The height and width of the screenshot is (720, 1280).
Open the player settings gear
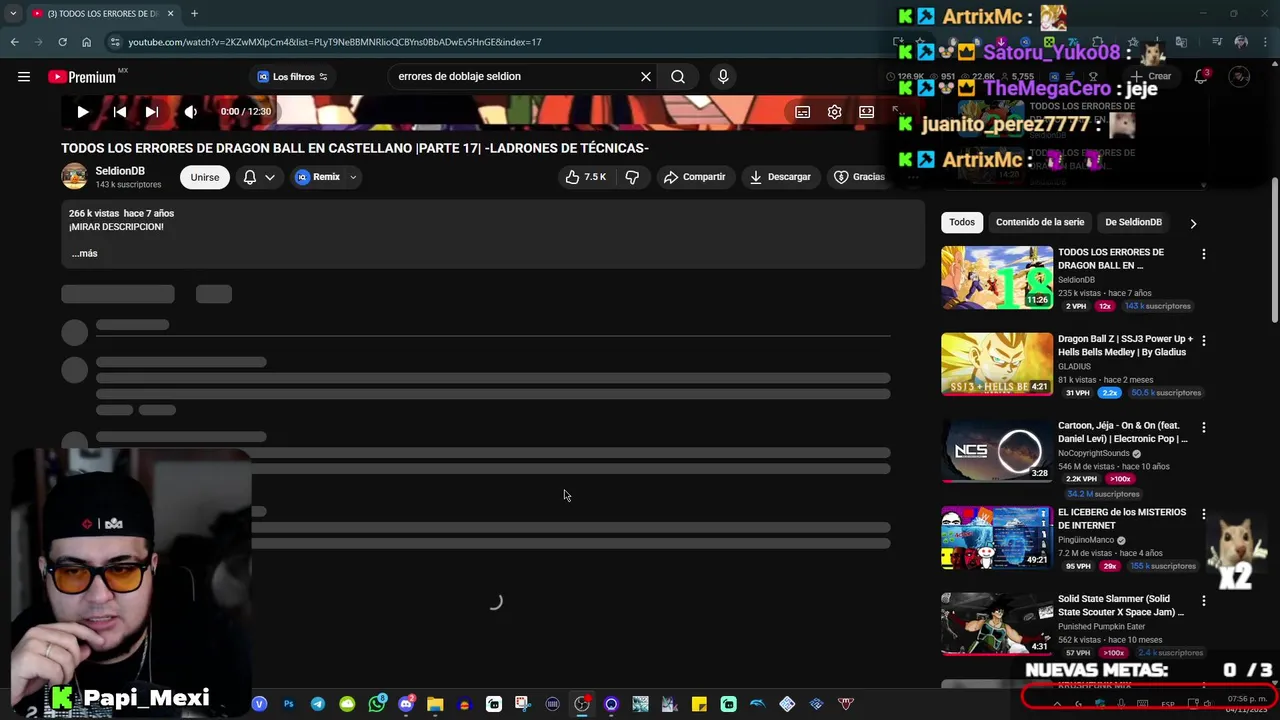(835, 112)
